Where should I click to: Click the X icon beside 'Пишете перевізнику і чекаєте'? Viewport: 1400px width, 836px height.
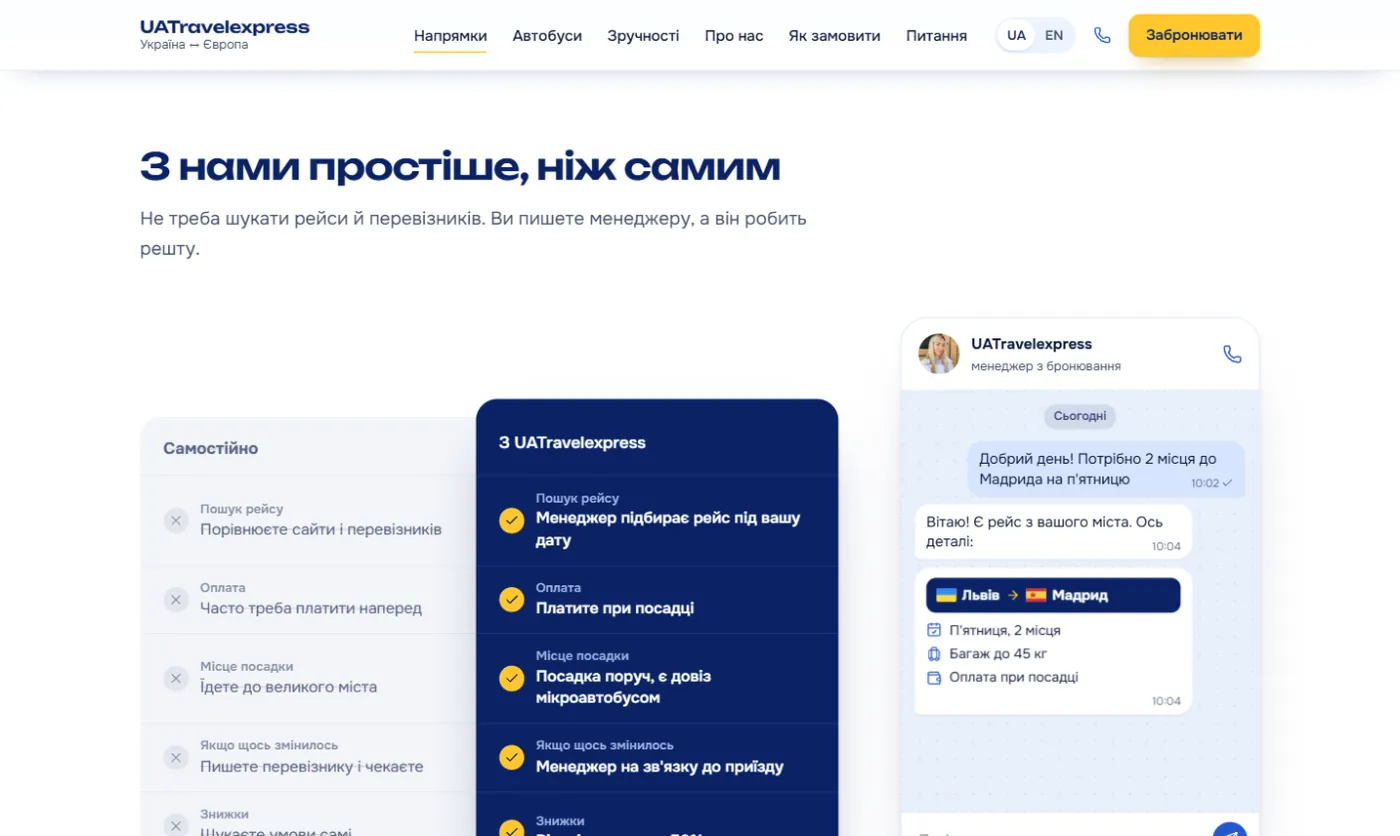pos(176,757)
